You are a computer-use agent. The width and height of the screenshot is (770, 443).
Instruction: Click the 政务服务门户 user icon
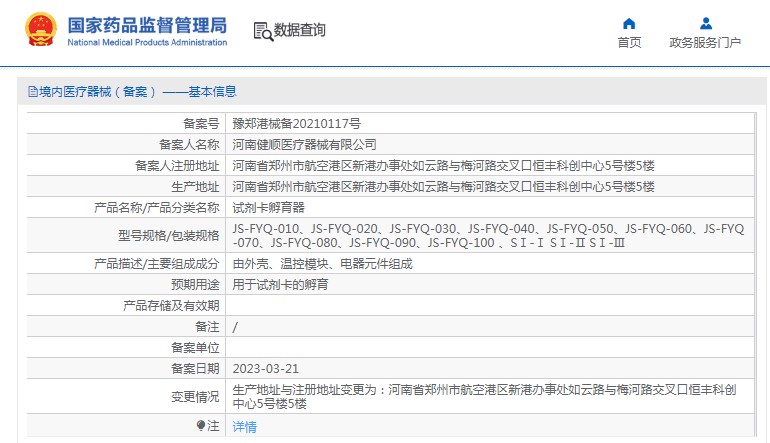[x=706, y=24]
